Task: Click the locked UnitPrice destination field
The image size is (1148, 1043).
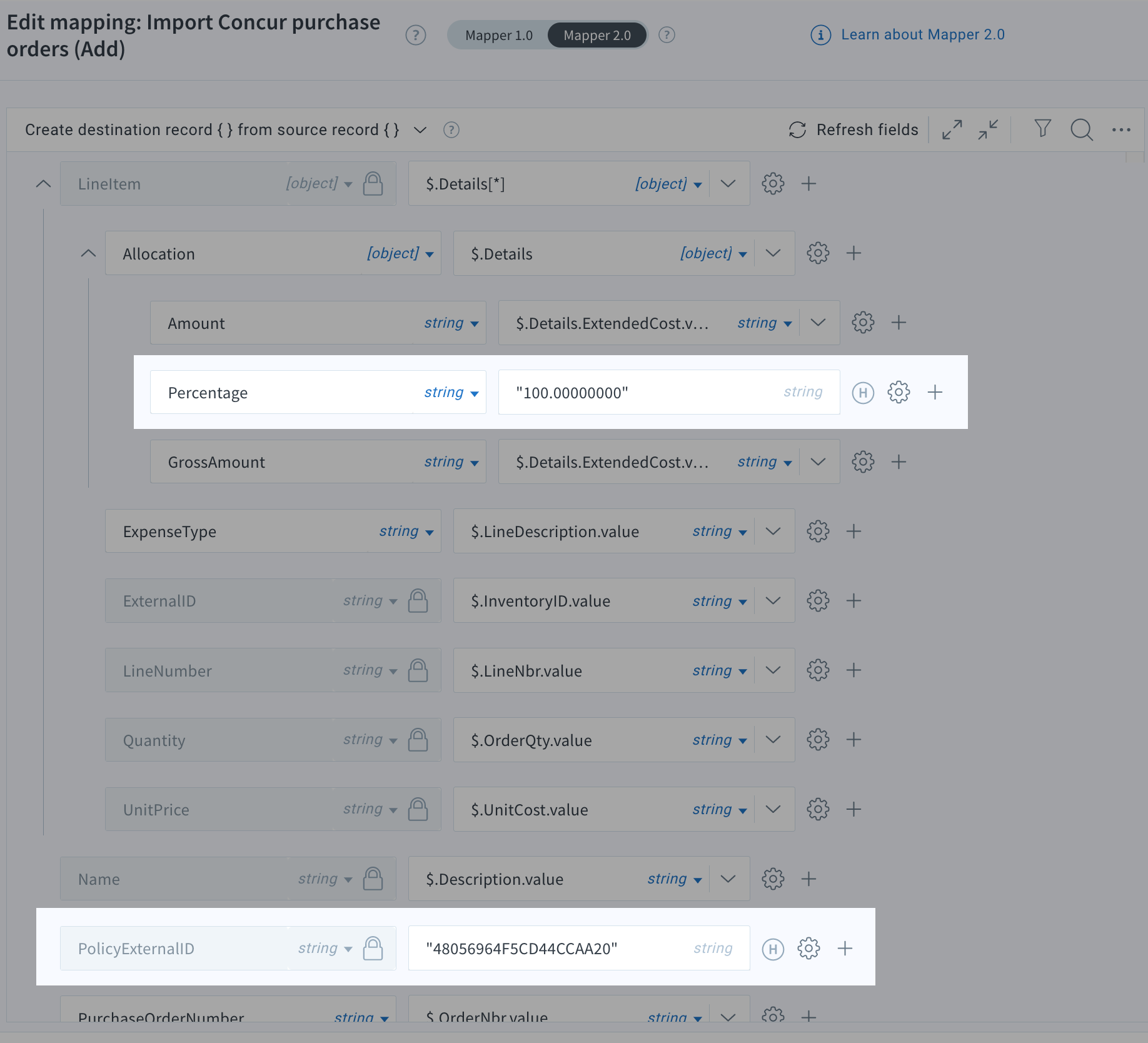Action: pyautogui.click(x=273, y=809)
